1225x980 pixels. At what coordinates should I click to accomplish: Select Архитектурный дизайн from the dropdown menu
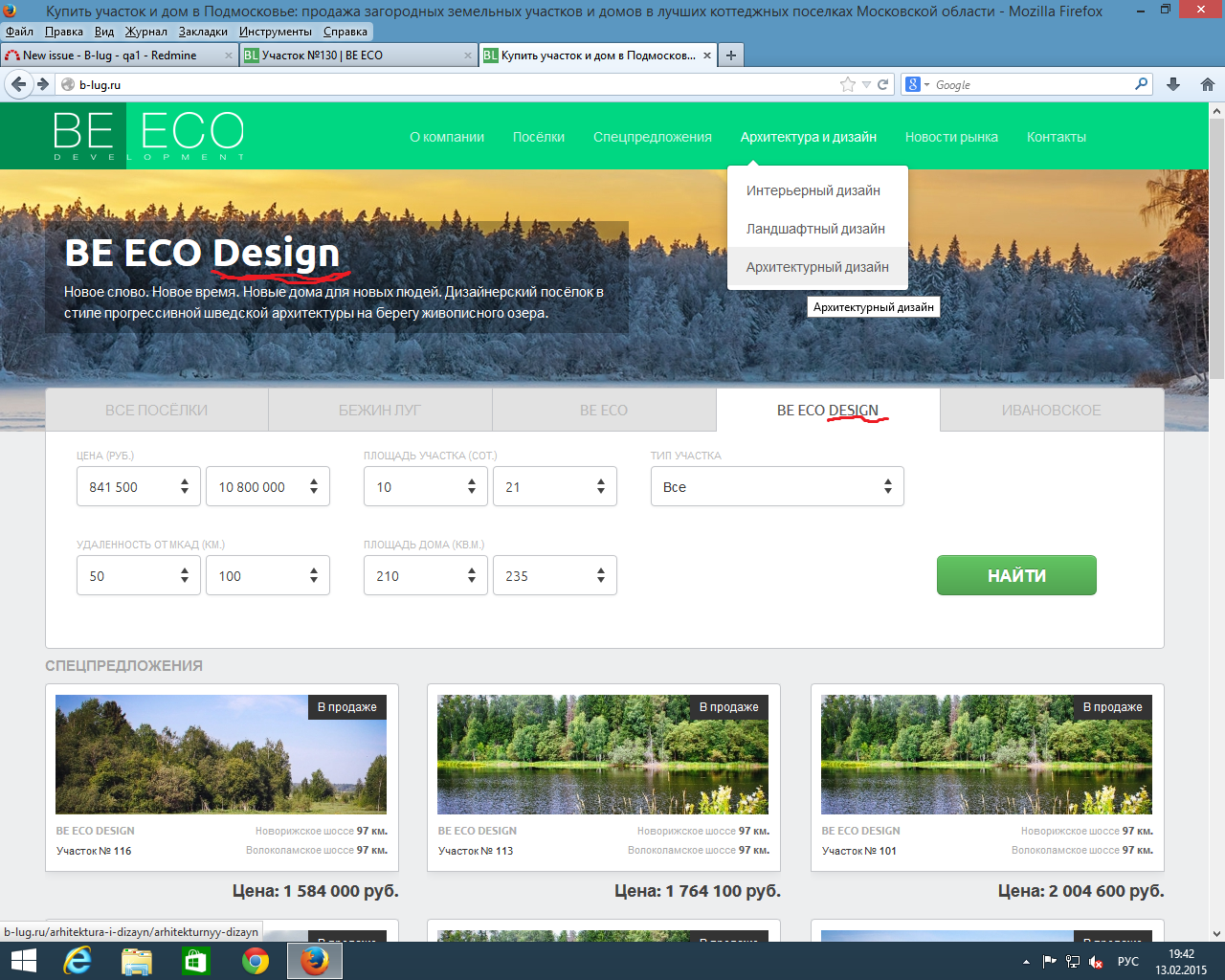817,267
